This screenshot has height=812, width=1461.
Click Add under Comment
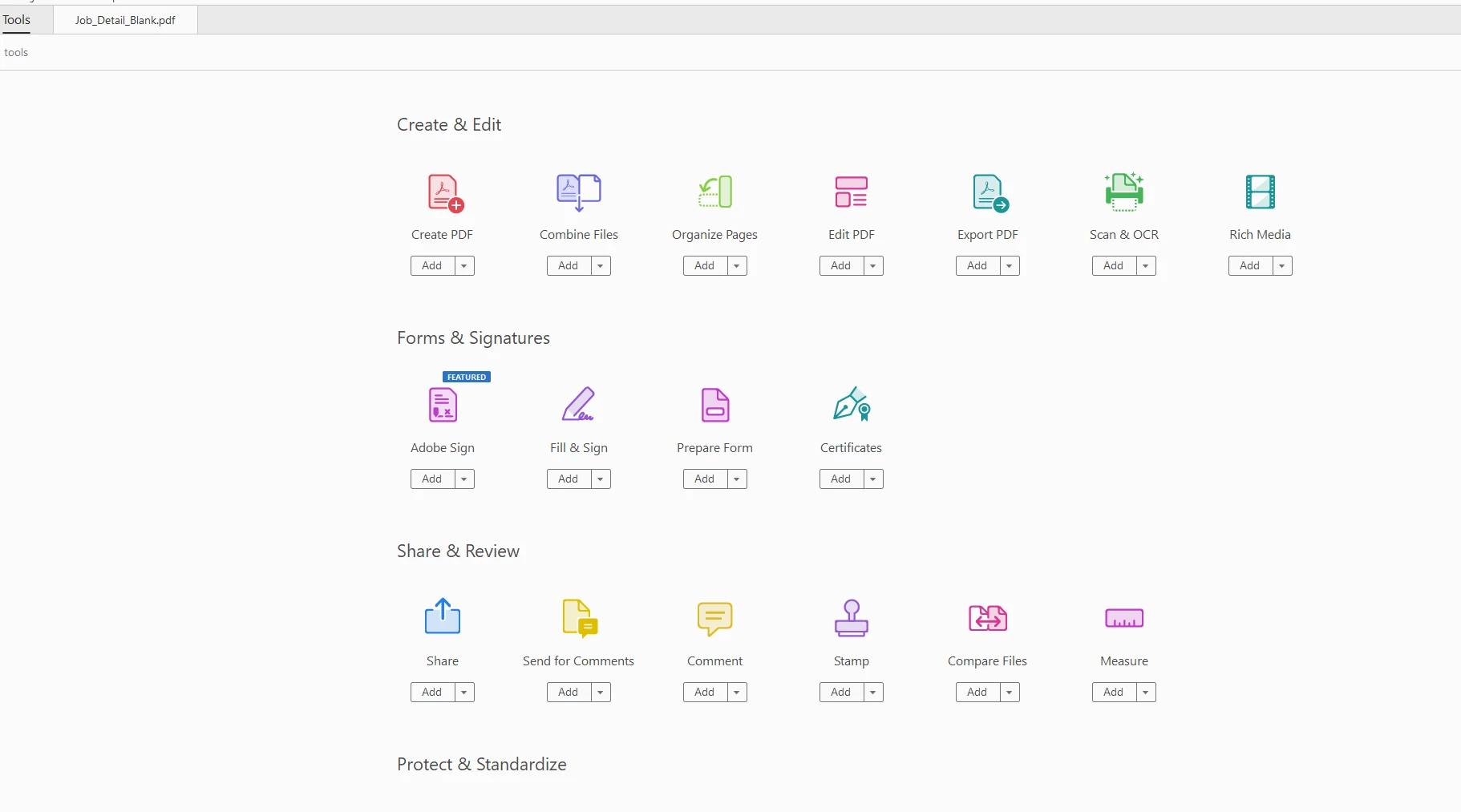pyautogui.click(x=705, y=693)
